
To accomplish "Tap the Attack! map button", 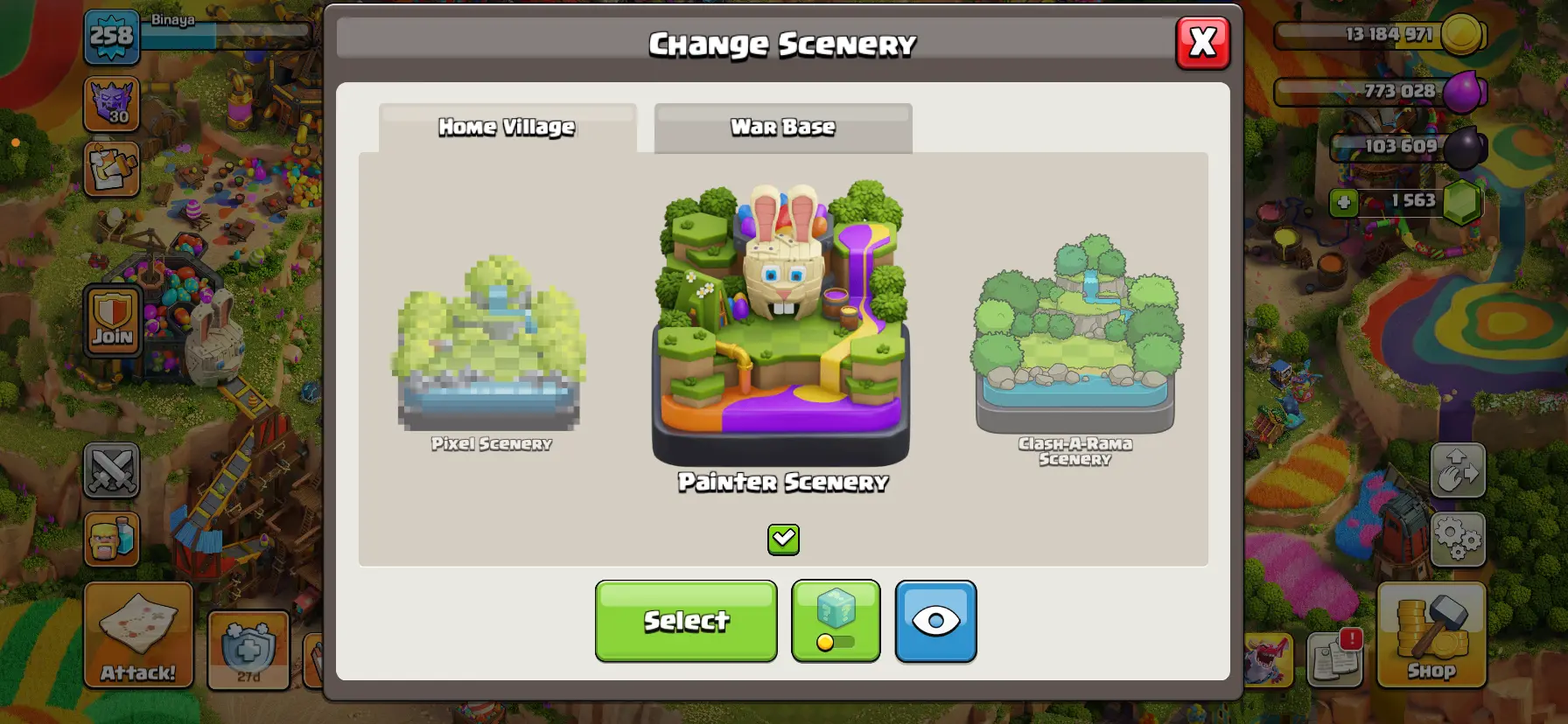I will tap(138, 635).
